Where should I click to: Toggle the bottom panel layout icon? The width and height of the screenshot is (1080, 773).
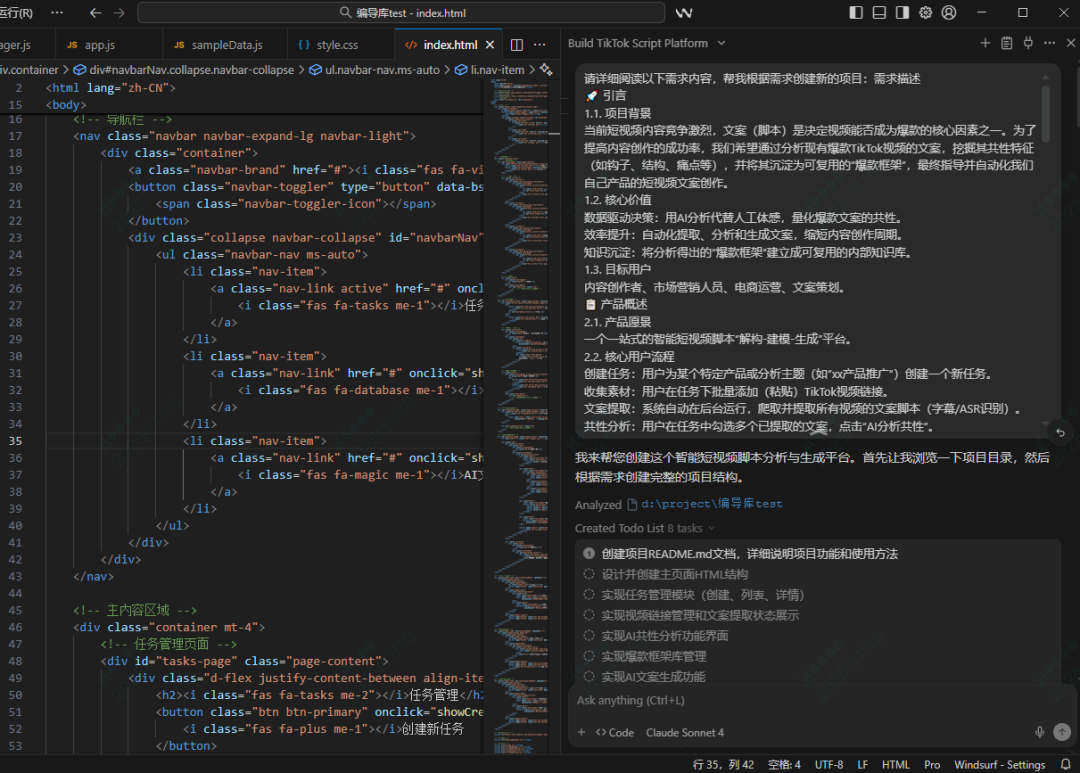879,12
